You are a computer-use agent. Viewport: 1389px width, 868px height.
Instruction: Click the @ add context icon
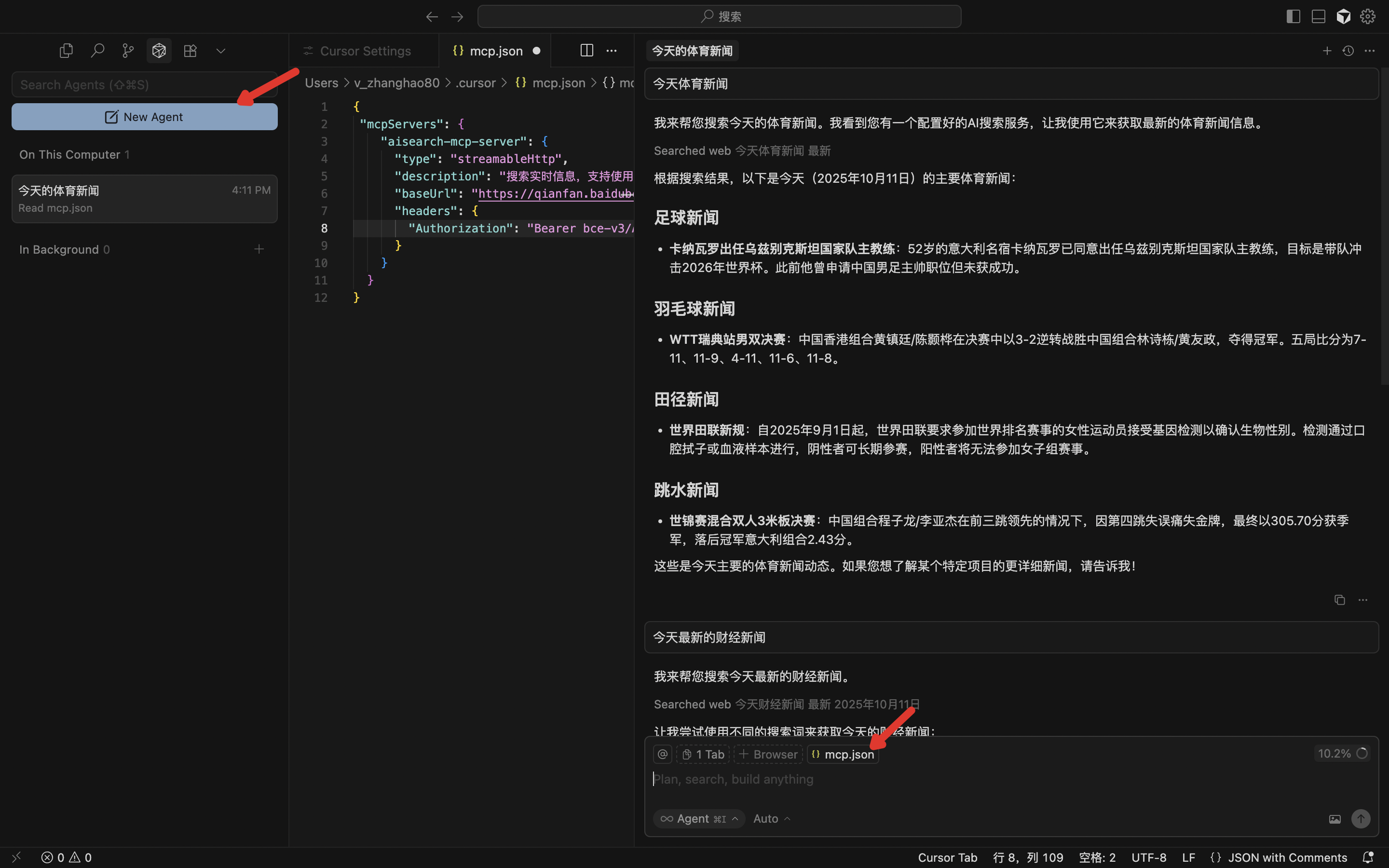[x=662, y=754]
